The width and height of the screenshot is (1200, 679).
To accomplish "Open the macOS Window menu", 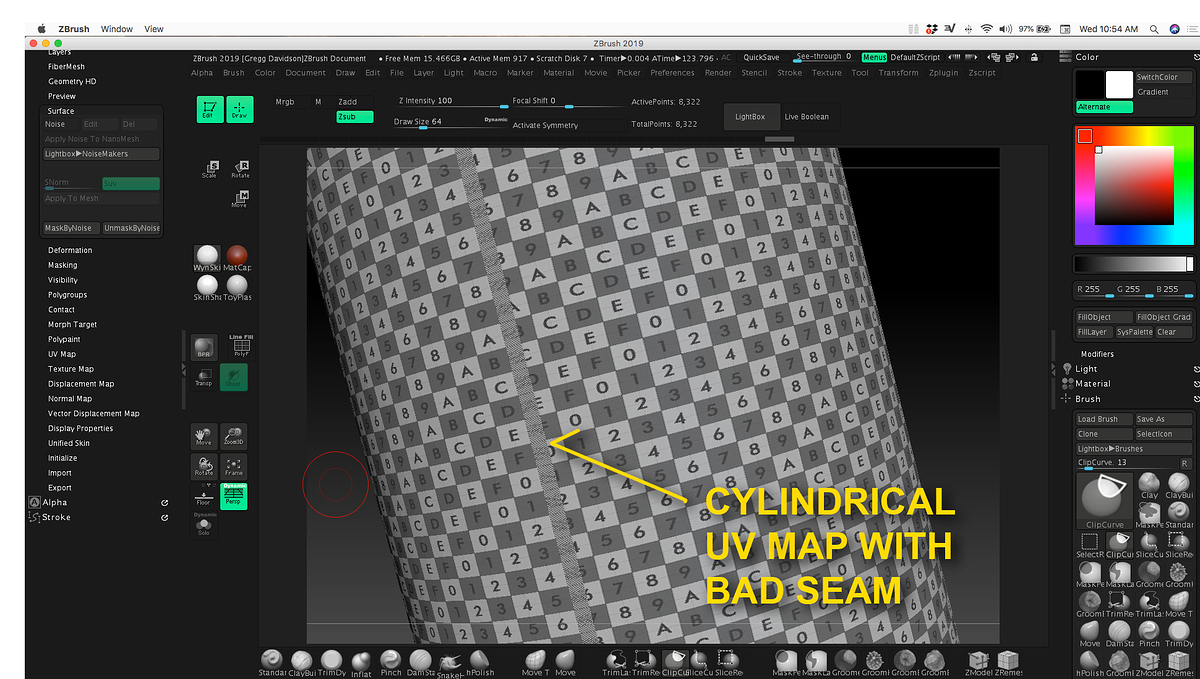I will pyautogui.click(x=117, y=29).
